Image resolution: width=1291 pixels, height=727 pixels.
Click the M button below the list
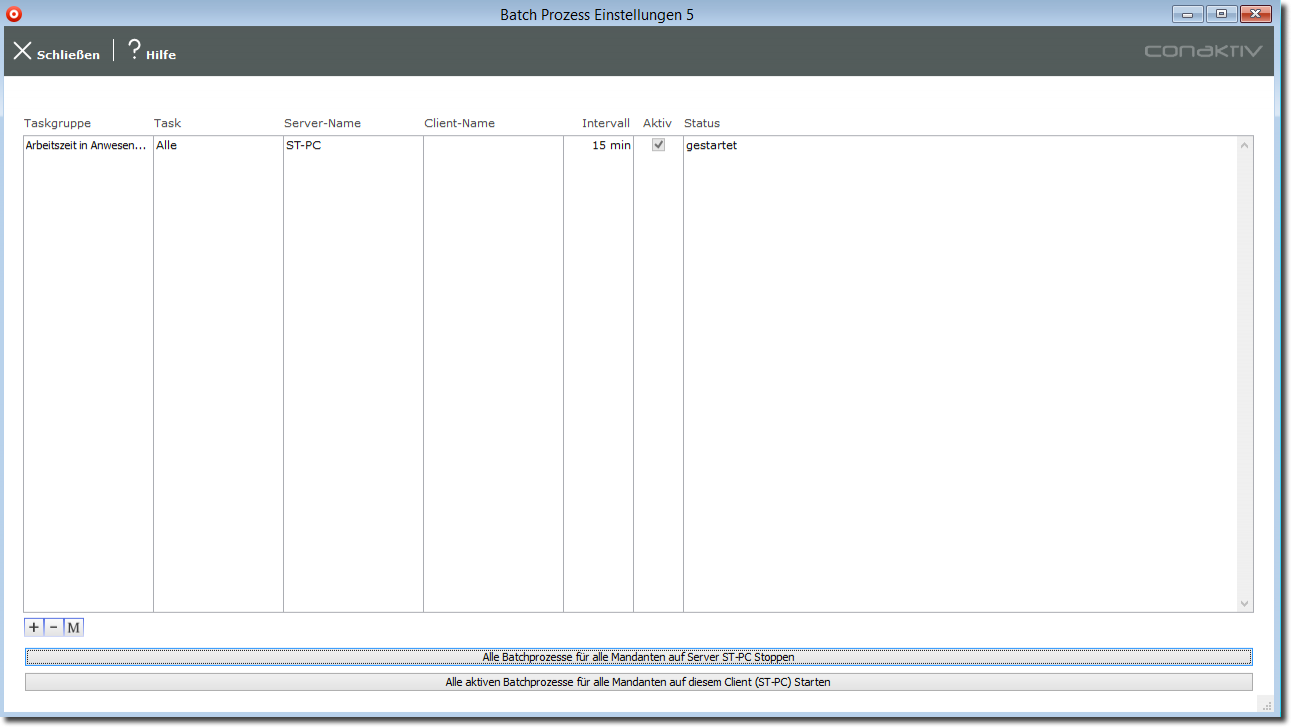tap(73, 627)
